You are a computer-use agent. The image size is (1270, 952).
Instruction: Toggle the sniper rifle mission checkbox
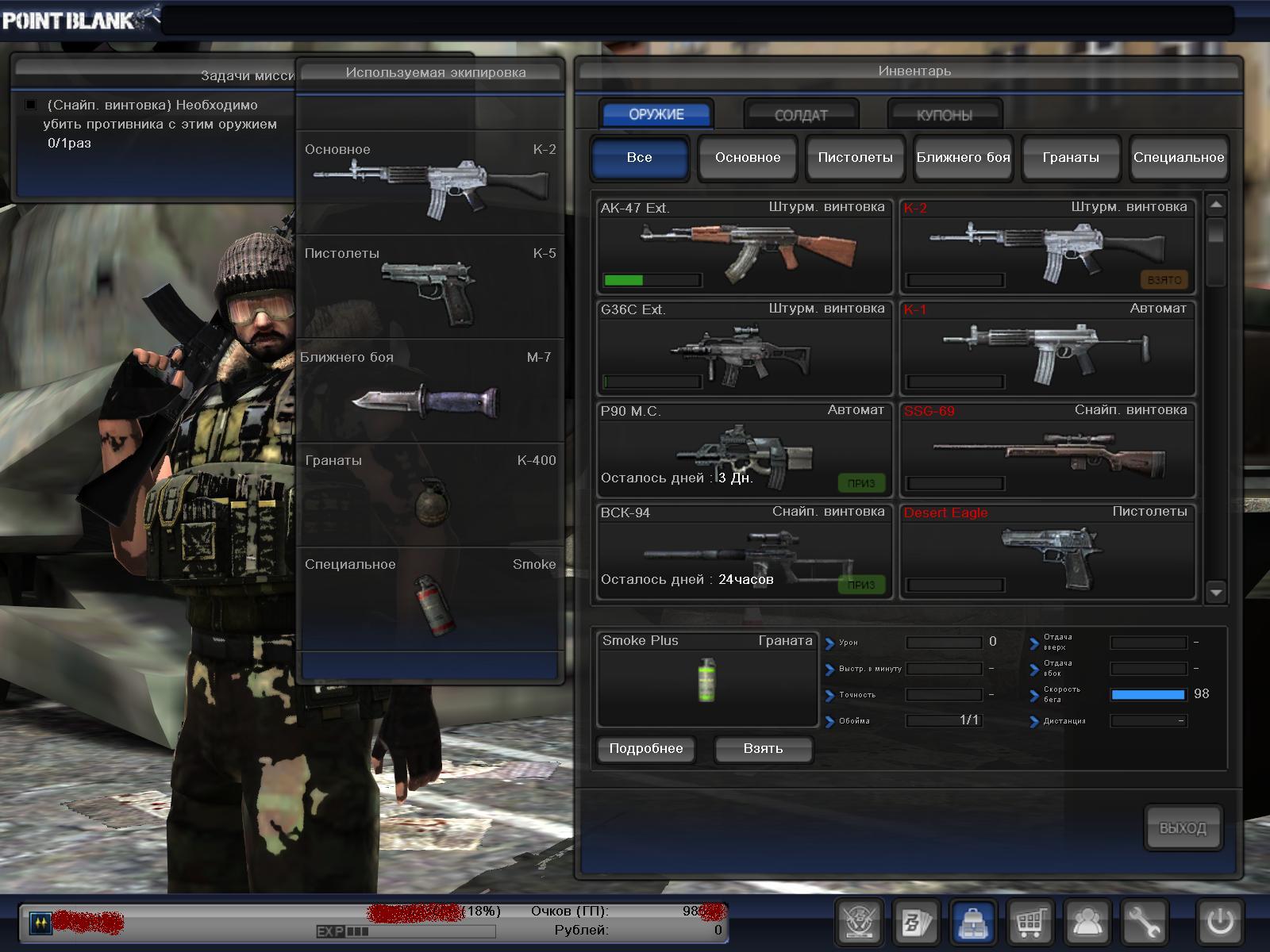(31, 105)
